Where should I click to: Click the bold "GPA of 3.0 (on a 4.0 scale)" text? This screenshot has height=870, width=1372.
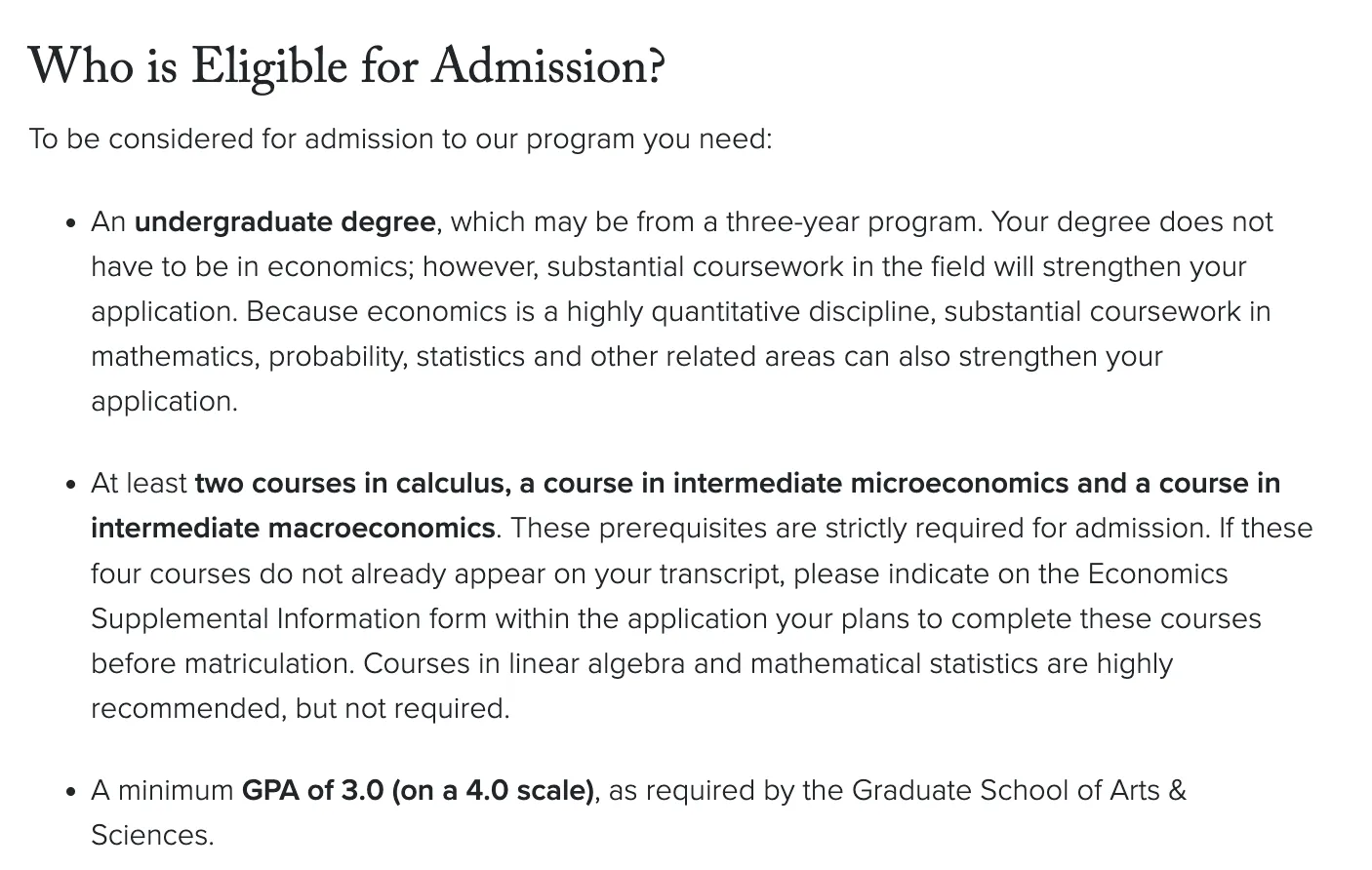coord(418,789)
